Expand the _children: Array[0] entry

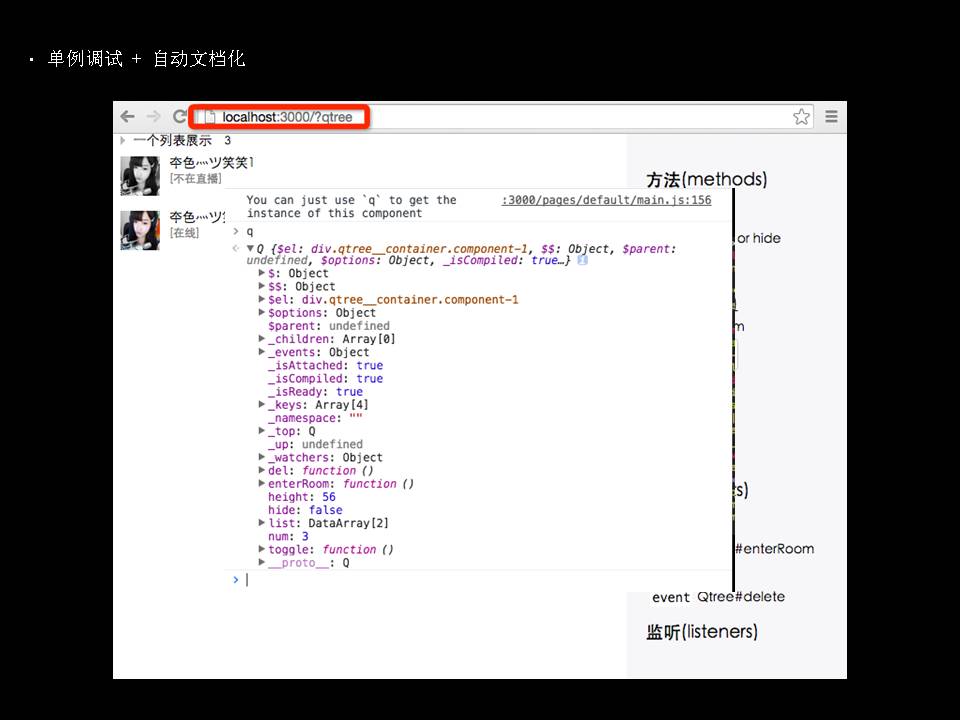tap(262, 339)
